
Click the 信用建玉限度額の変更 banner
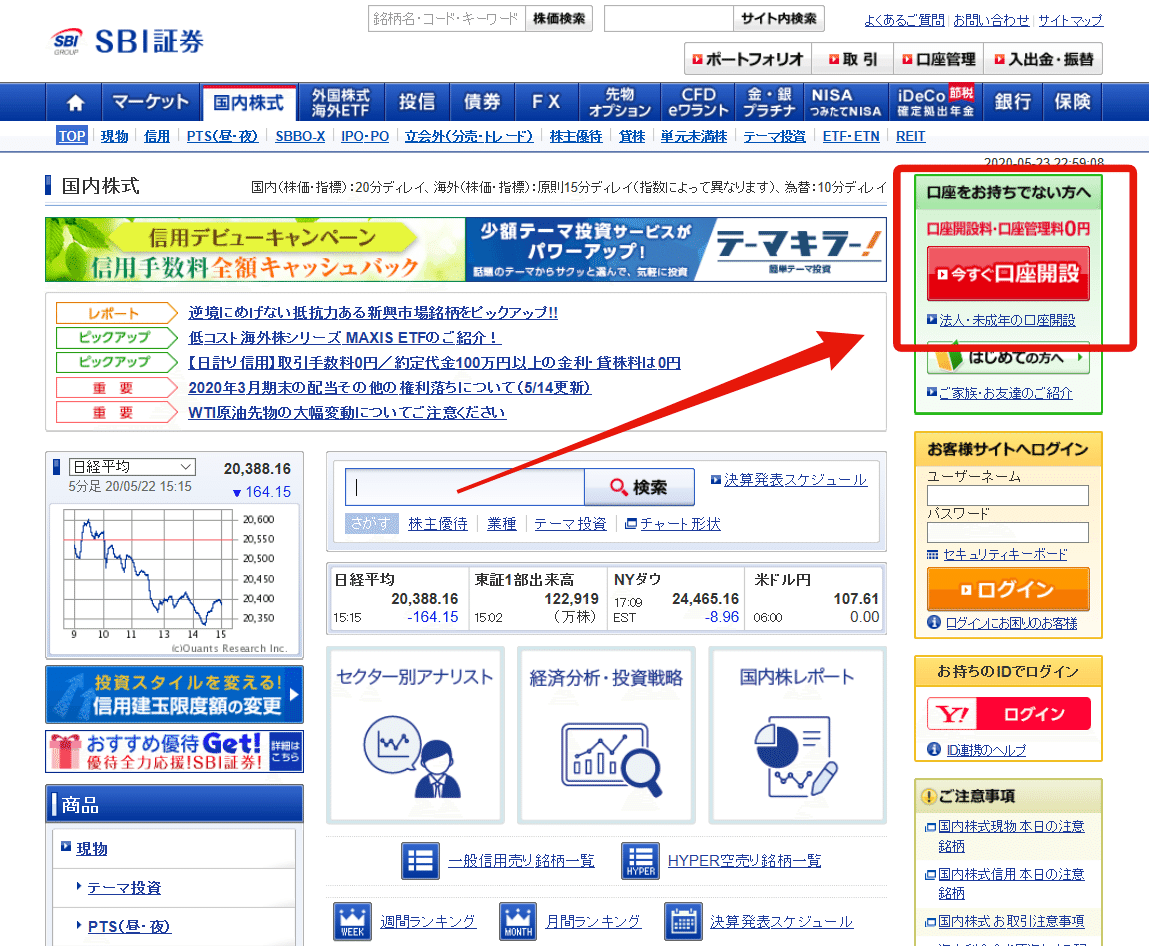click(x=174, y=694)
